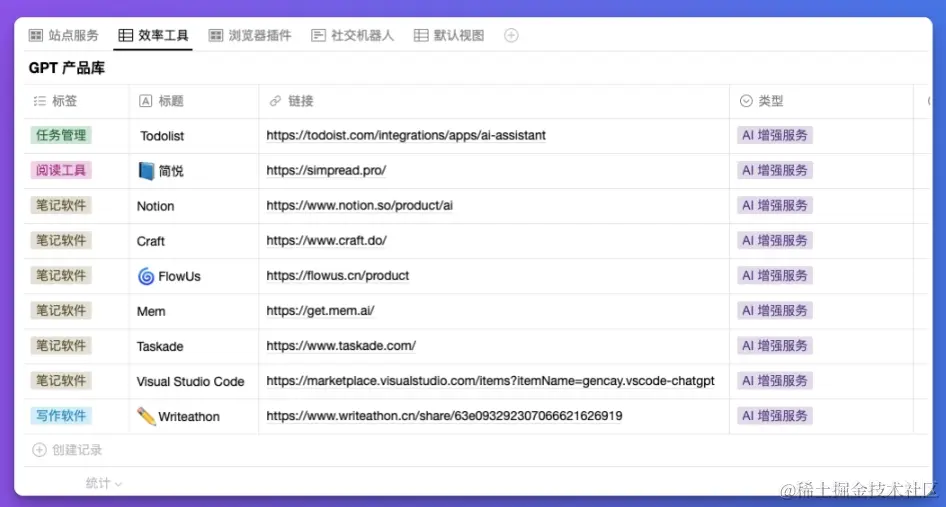The width and height of the screenshot is (946, 507).
Task: Switch to the 默认视图 tab
Action: point(449,36)
